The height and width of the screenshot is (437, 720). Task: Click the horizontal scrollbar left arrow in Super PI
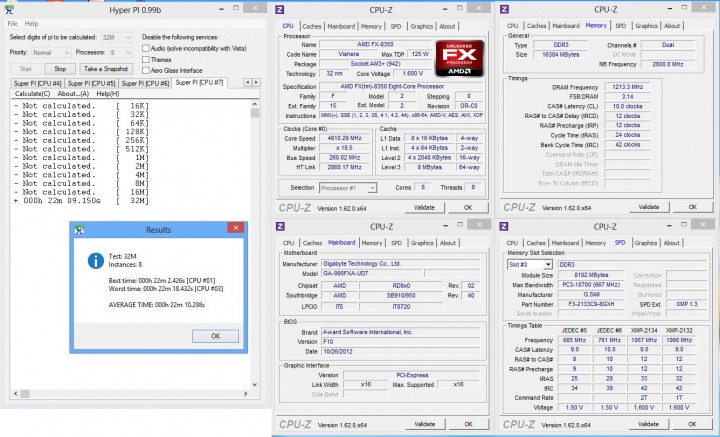tap(16, 393)
